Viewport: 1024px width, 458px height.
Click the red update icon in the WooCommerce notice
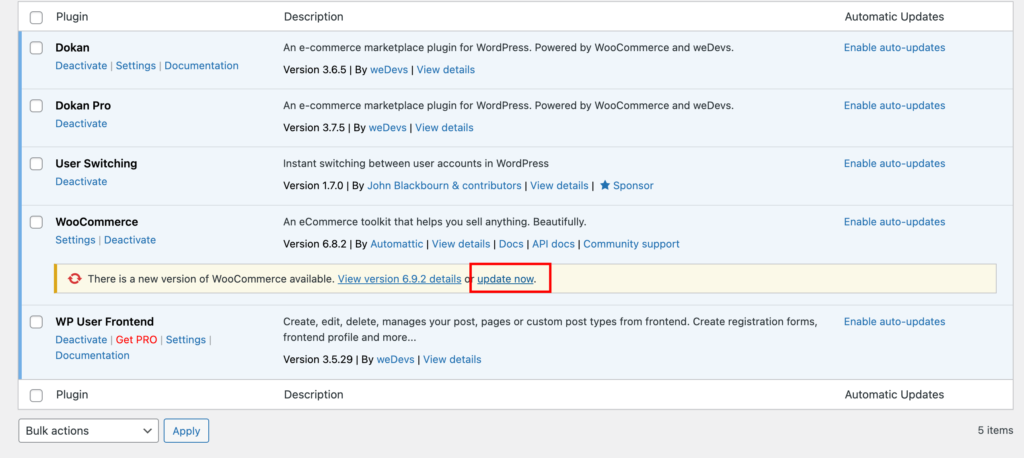pos(74,279)
